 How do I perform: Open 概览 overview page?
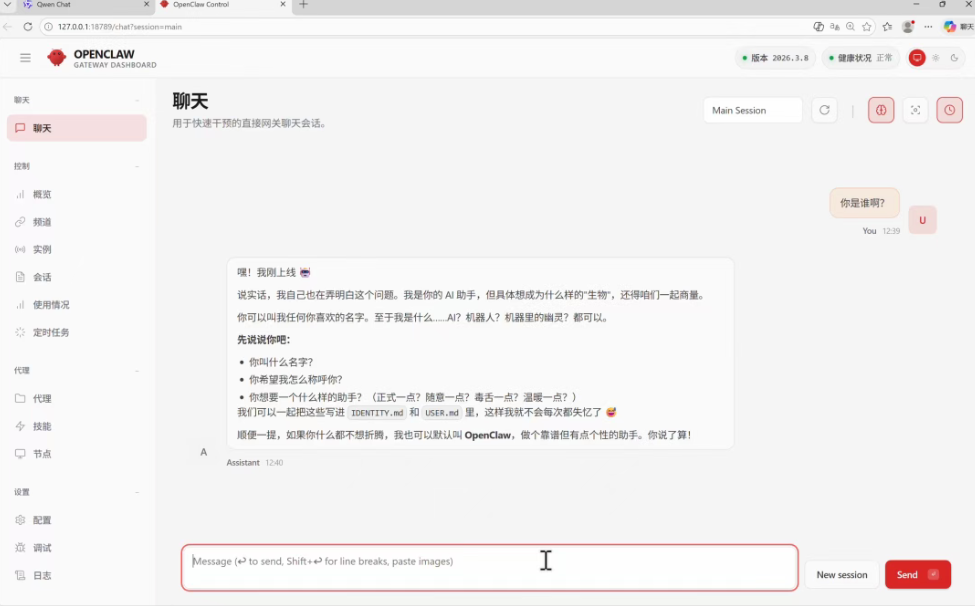(76, 195)
